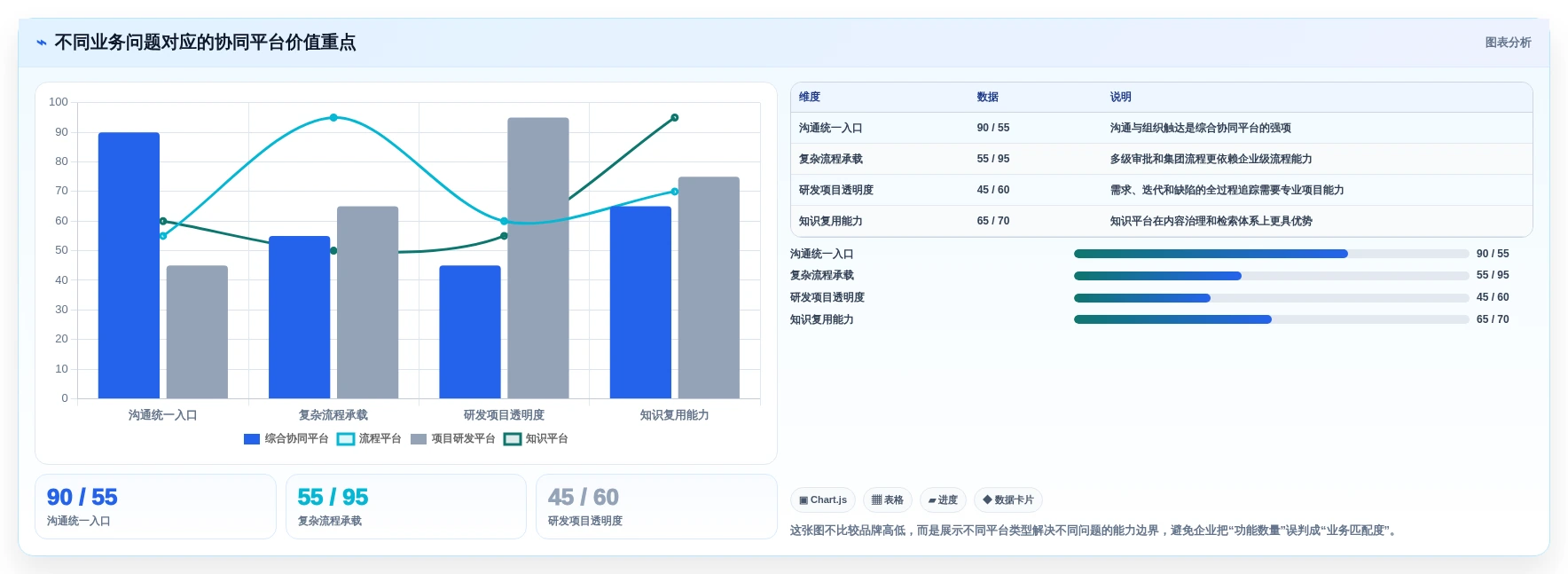Open the 45 / 60 研发项目透明度 summary card
The width and height of the screenshot is (1568, 574).
(656, 507)
